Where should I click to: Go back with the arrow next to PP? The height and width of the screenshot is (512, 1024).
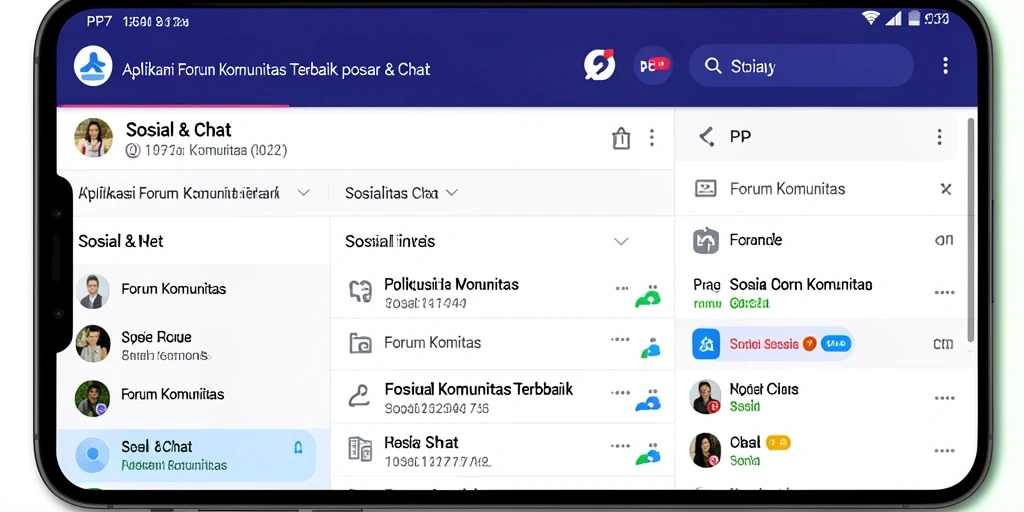coord(707,136)
